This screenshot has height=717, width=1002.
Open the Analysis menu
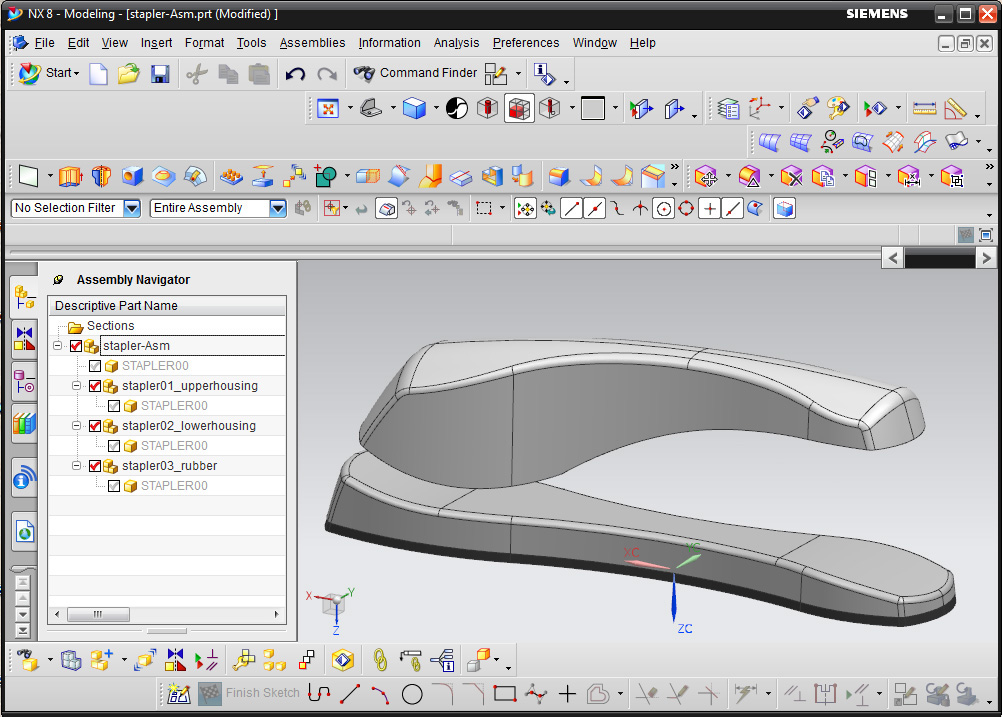point(456,43)
